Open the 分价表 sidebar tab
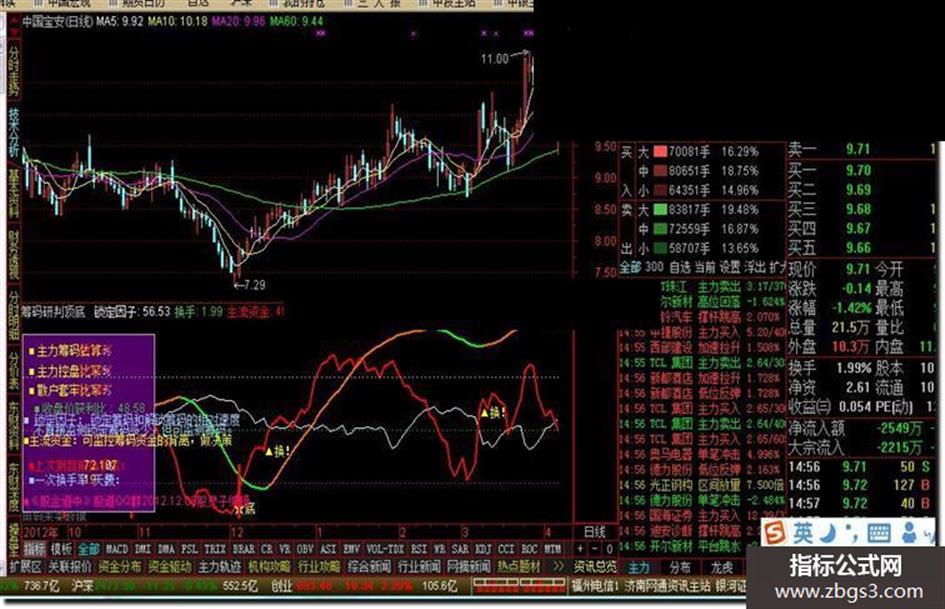This screenshot has height=609, width=945. pos(13,371)
